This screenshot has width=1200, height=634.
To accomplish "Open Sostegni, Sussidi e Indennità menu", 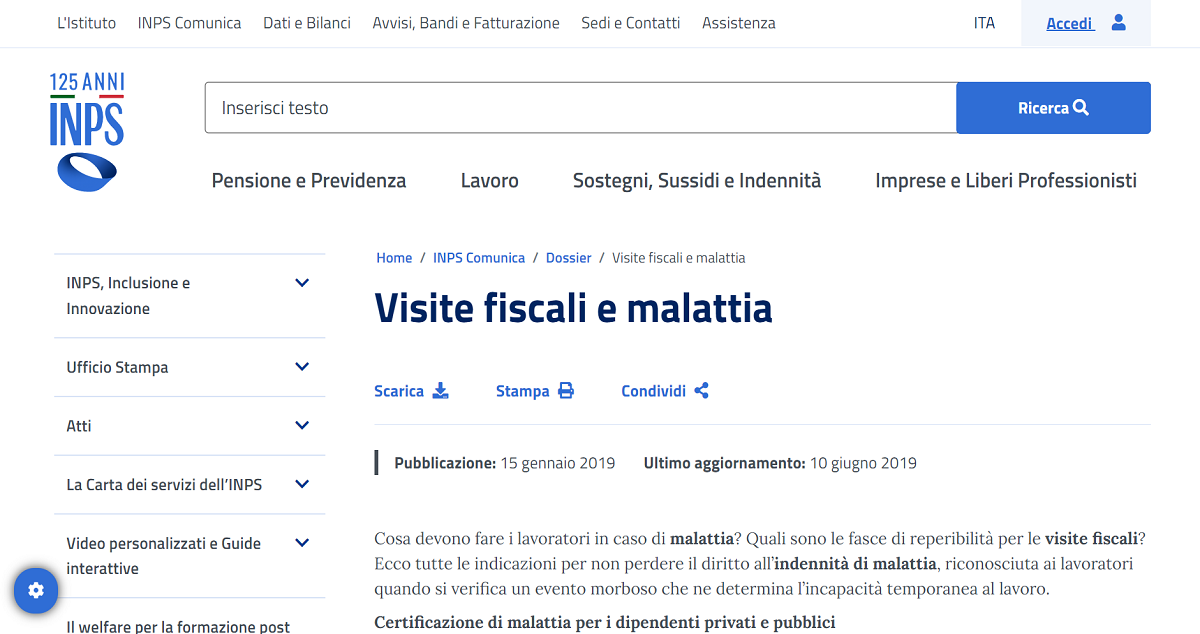I will tap(696, 181).
